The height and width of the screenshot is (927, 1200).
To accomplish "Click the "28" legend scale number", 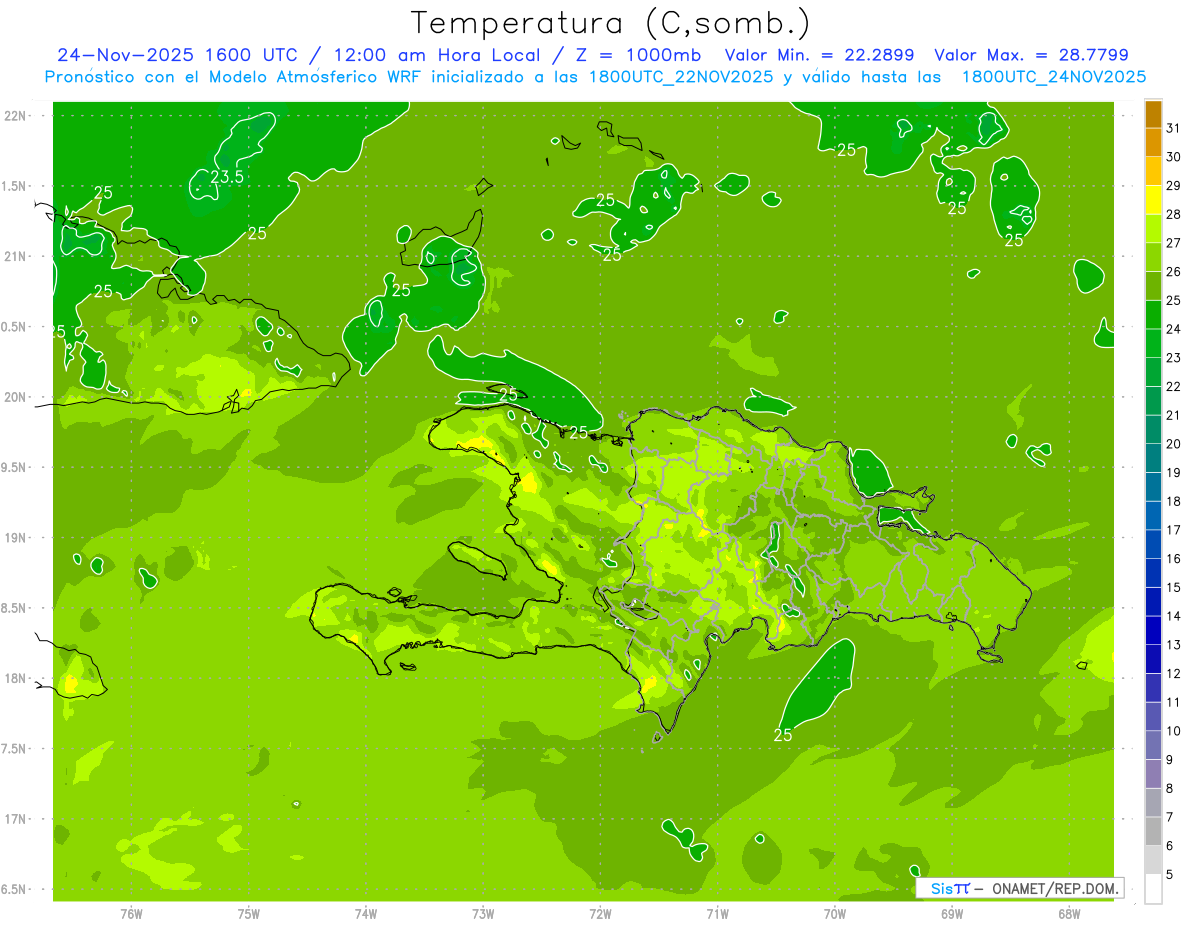I will (x=1175, y=214).
